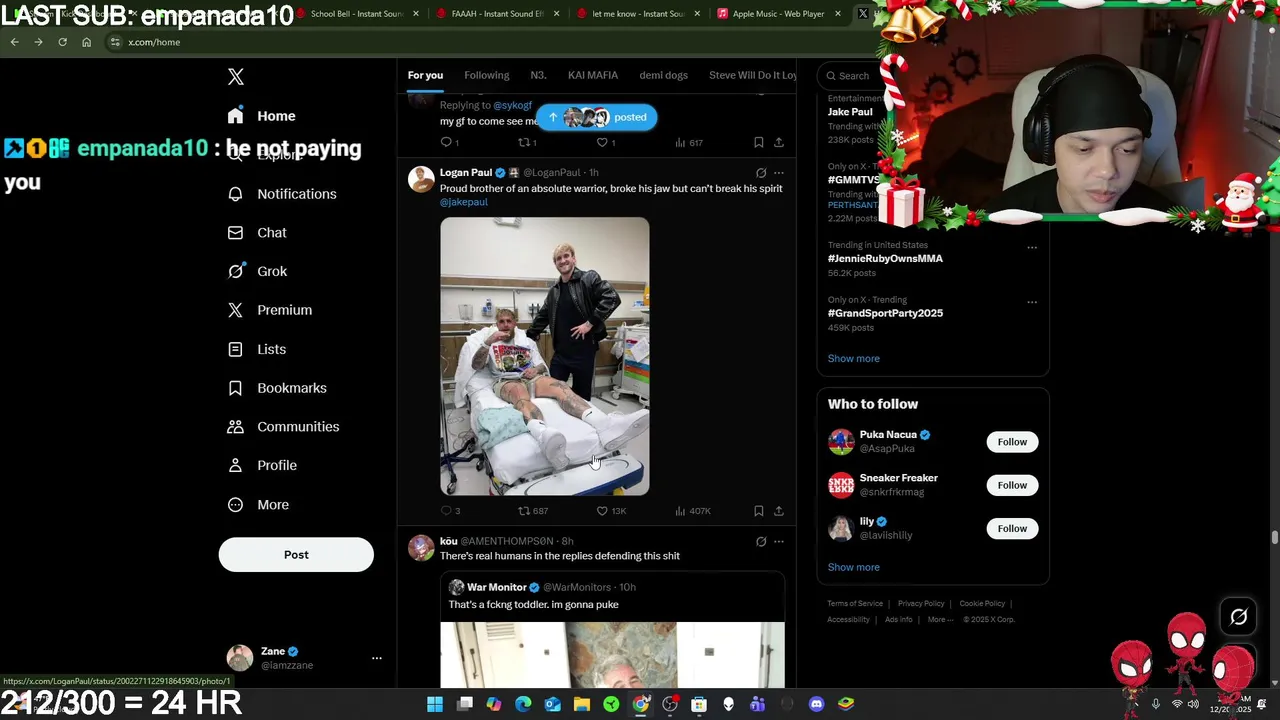Screen dimensions: 1280x720
Task: Go back in the browser
Action: pyautogui.click(x=14, y=42)
